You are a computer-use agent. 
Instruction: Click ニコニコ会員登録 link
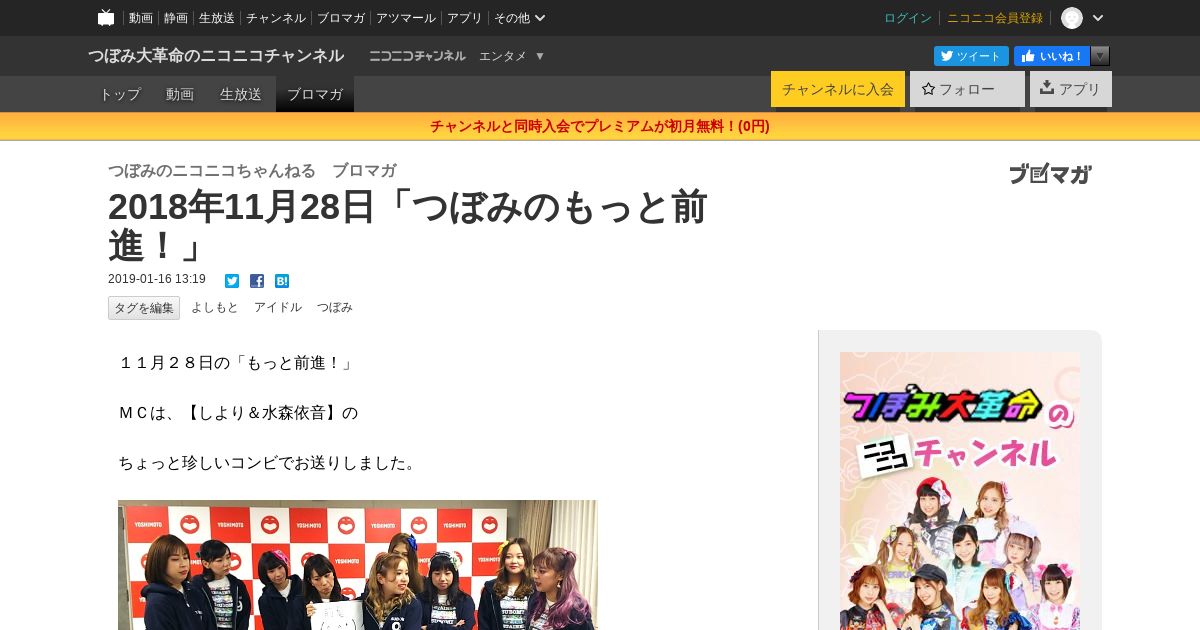click(995, 18)
